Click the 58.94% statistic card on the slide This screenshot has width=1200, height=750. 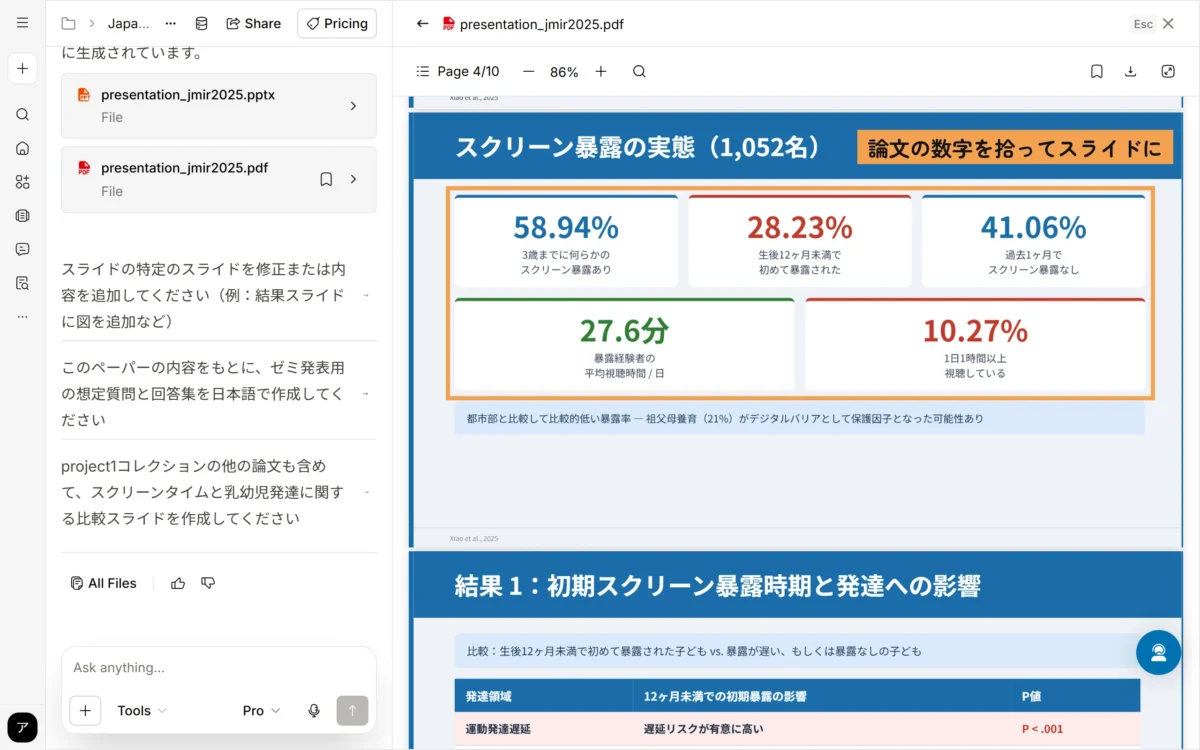[x=566, y=241]
